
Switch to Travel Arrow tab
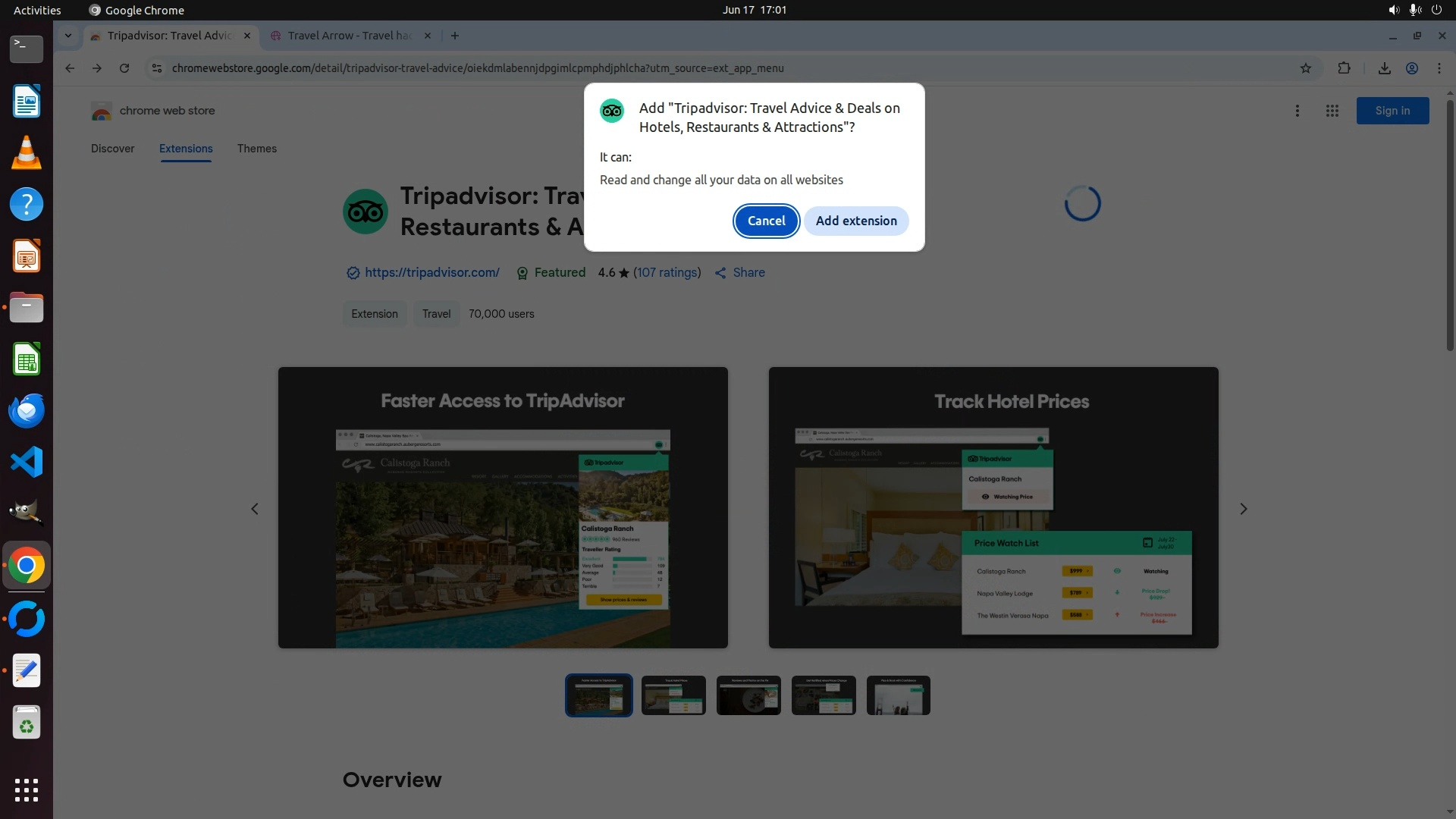tap(349, 36)
